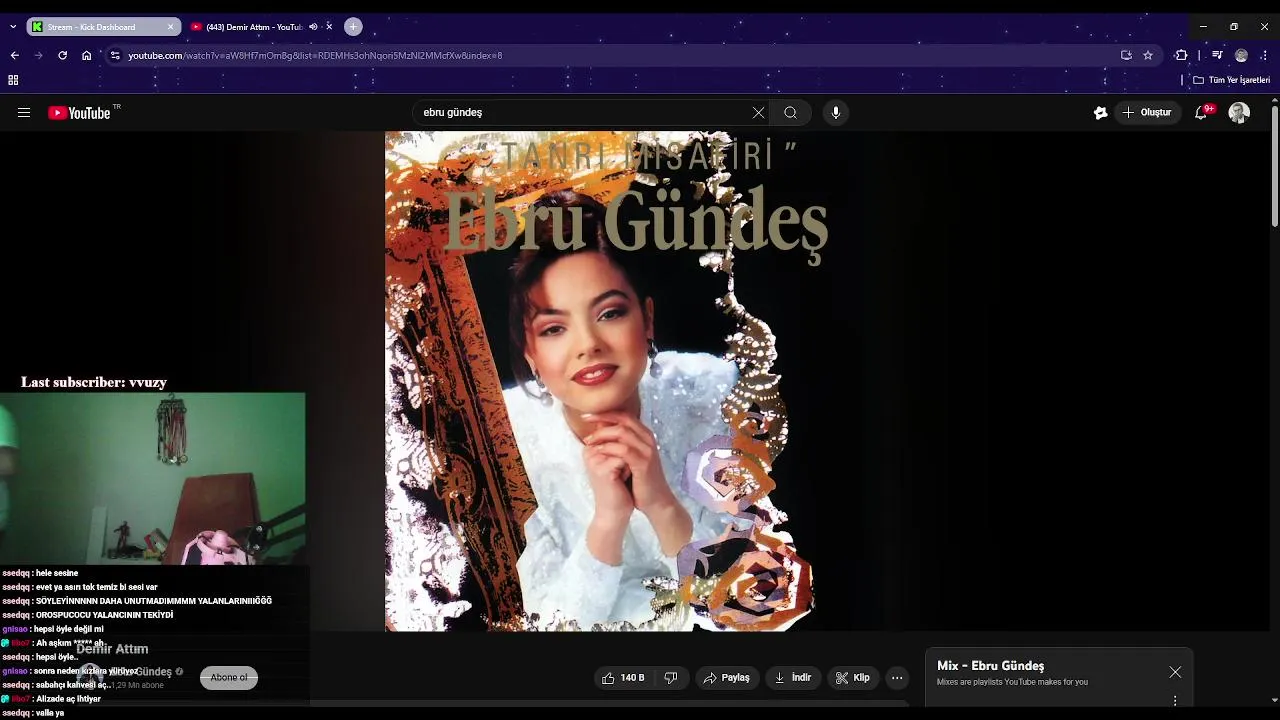
Task: Bookmark this page with the star
Action: coord(1148,56)
